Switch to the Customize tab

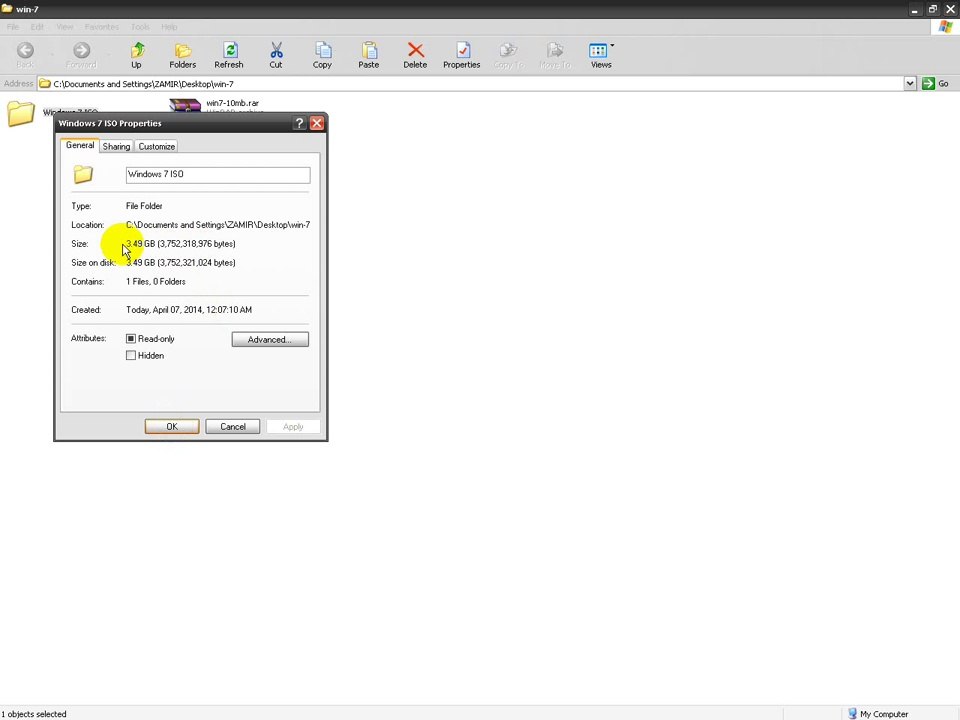click(157, 146)
